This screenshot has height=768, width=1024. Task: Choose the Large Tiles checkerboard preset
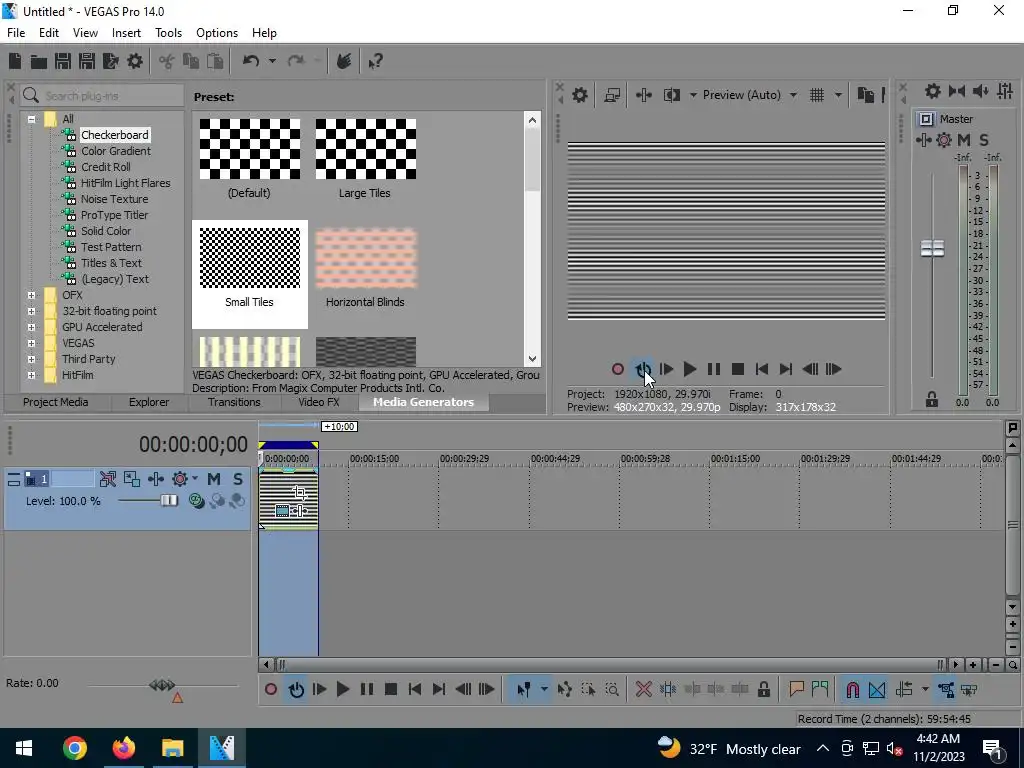pos(365,159)
